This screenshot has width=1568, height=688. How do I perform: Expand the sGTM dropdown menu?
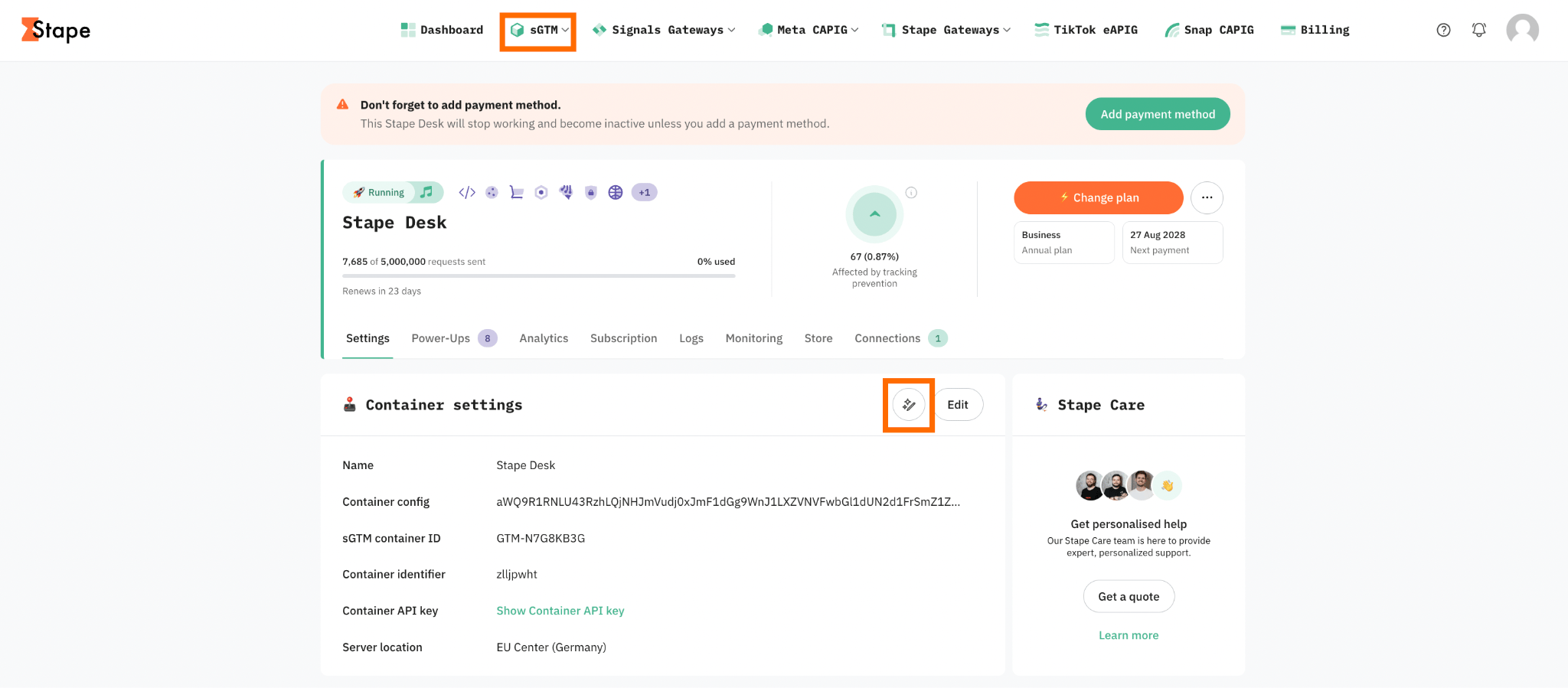(x=538, y=30)
